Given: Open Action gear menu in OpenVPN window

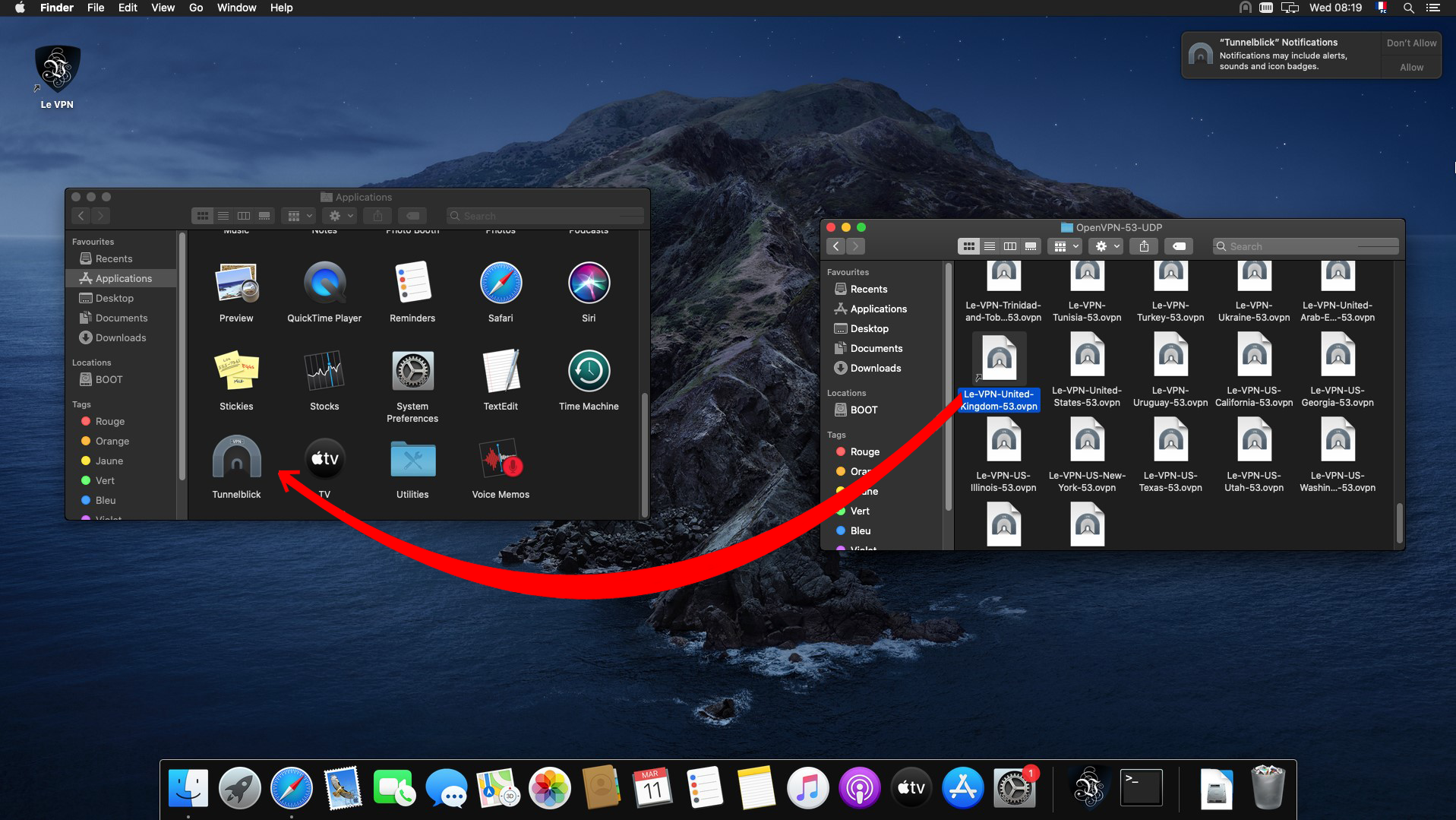Looking at the screenshot, I should (1107, 246).
